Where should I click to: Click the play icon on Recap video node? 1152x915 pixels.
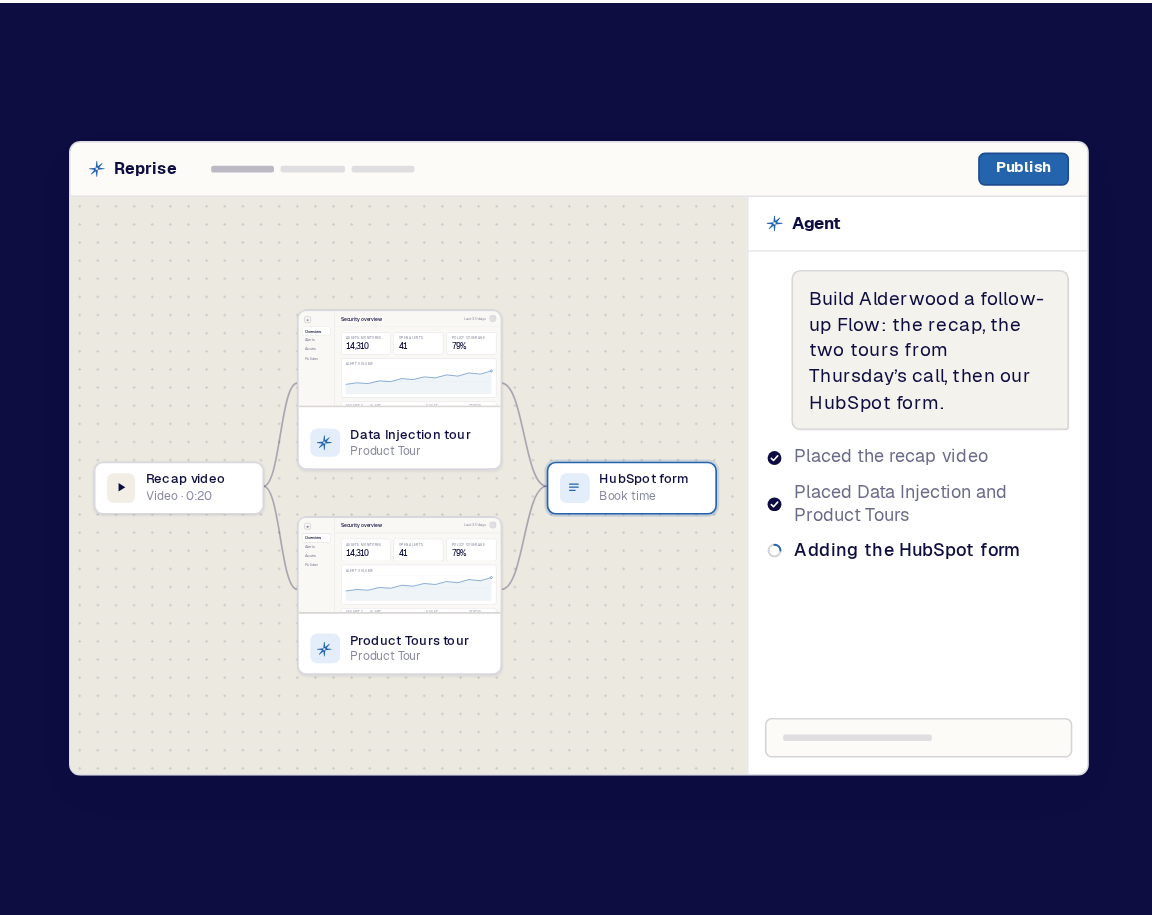pyautogui.click(x=121, y=487)
